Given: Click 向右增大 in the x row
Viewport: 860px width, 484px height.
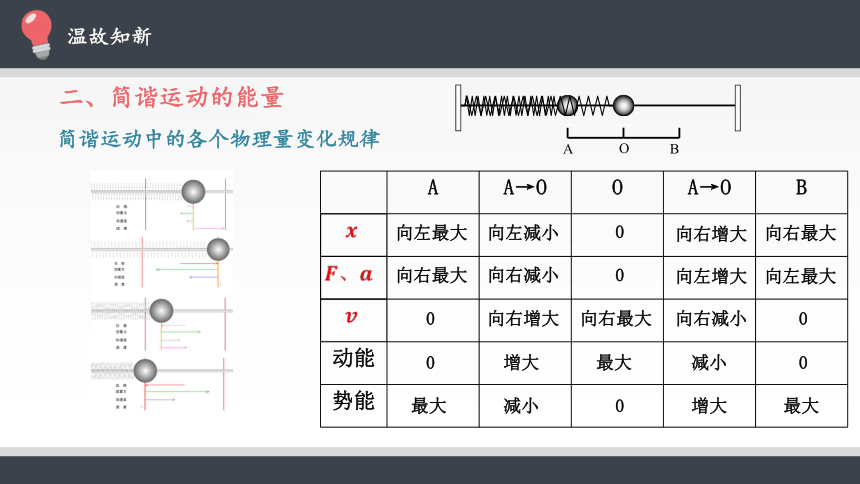Looking at the screenshot, I should click(x=711, y=234).
